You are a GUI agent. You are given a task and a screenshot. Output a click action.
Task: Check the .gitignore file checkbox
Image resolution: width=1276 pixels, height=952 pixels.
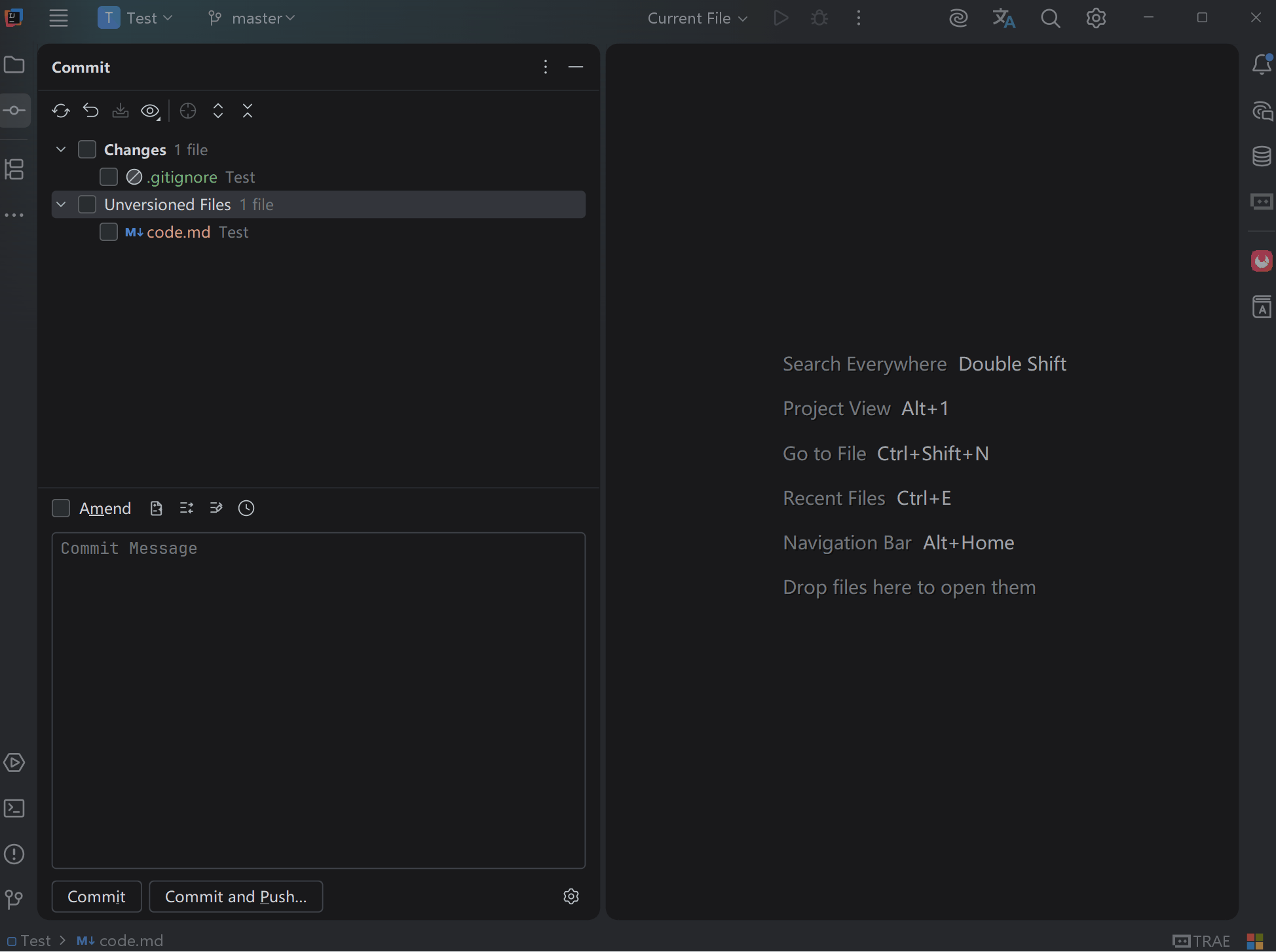pos(109,177)
